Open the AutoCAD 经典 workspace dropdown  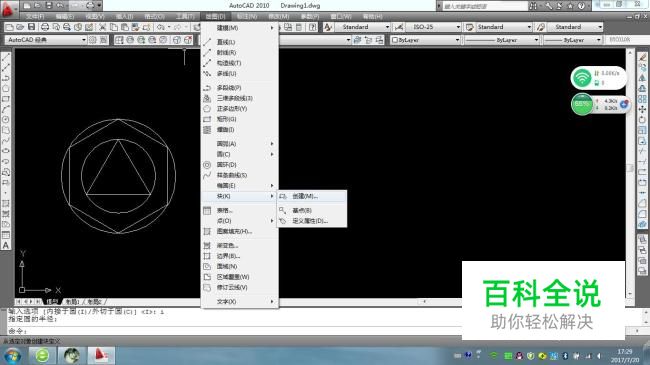point(46,40)
